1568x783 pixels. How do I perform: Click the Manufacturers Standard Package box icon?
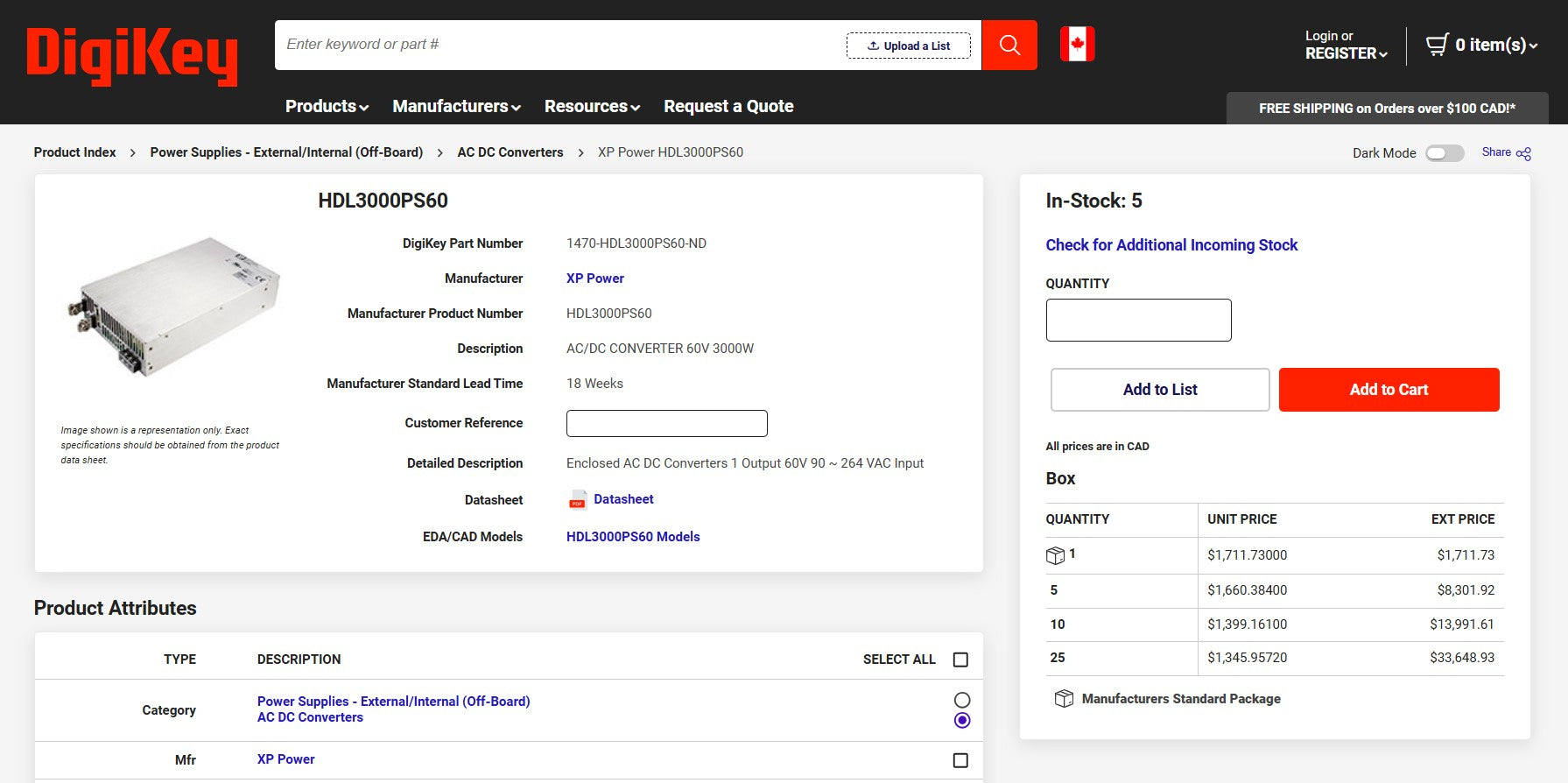click(1064, 699)
